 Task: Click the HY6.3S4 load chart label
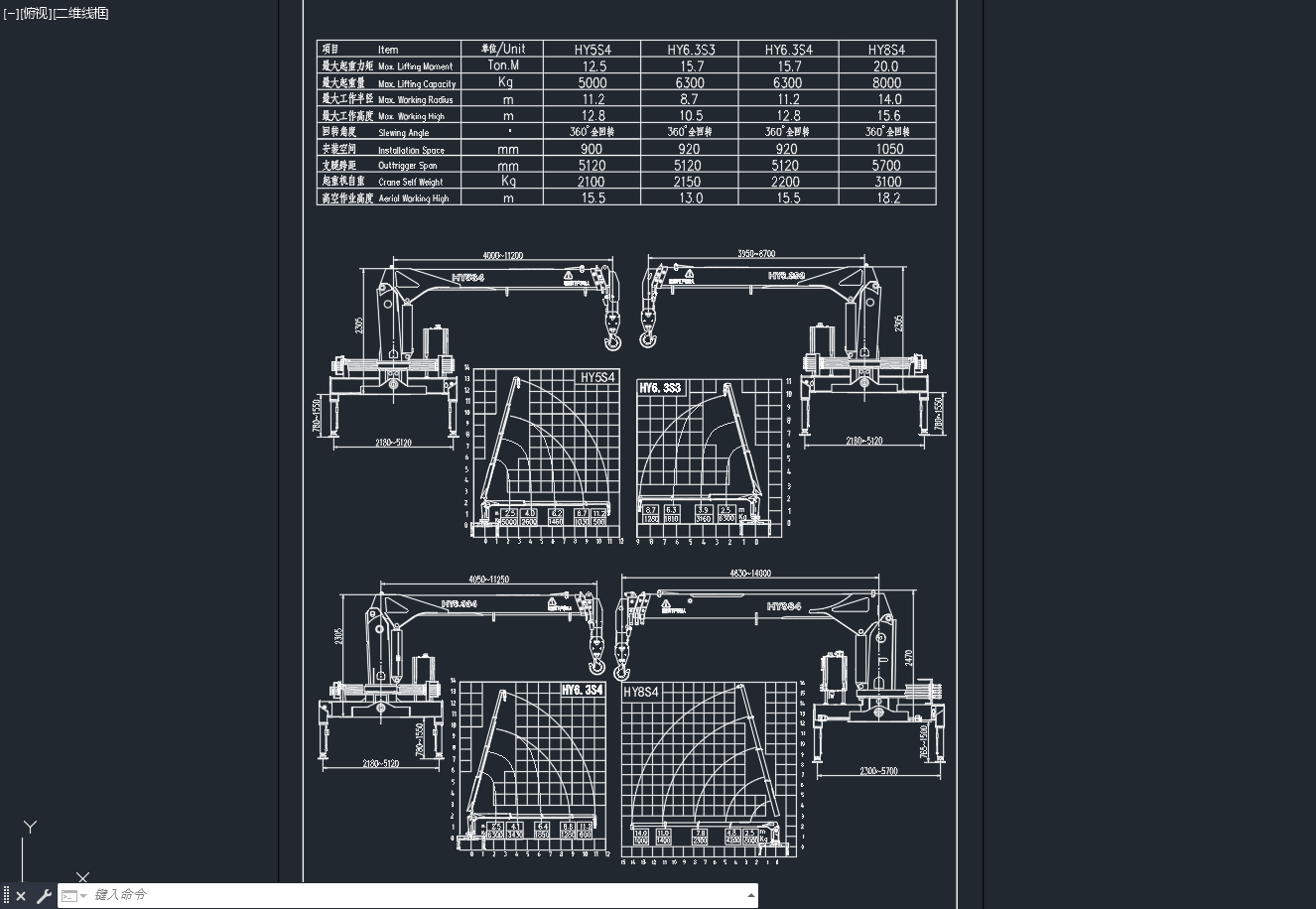click(582, 690)
